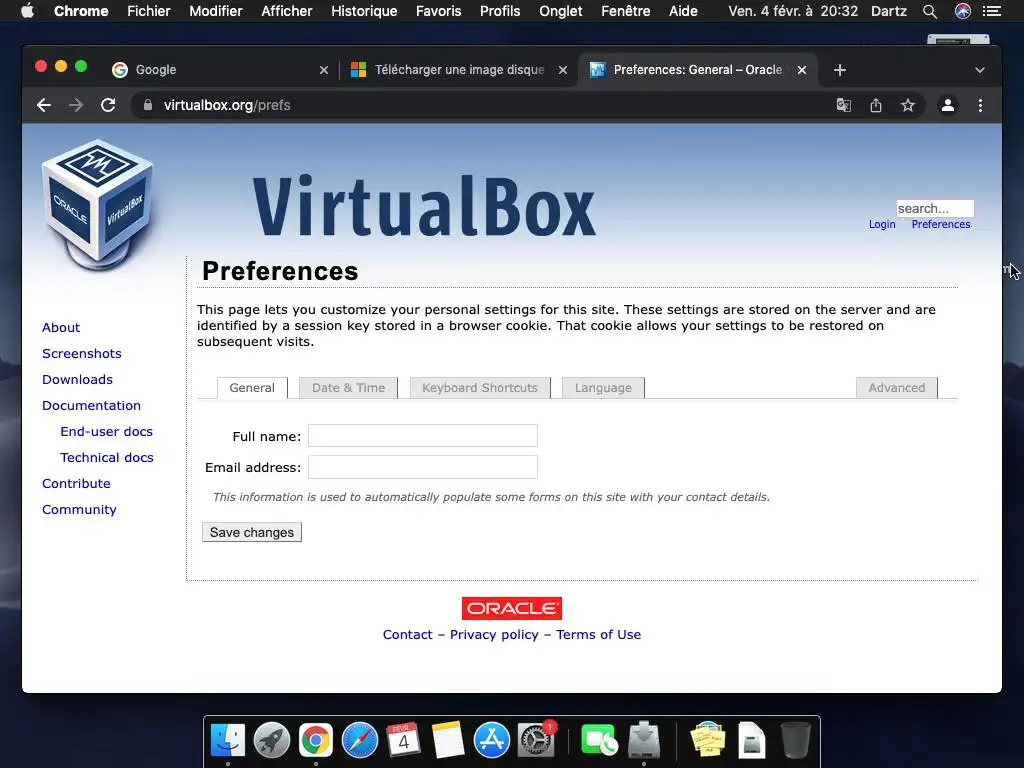Select the Date & Time preferences tab
Image resolution: width=1024 pixels, height=768 pixels.
coord(348,388)
